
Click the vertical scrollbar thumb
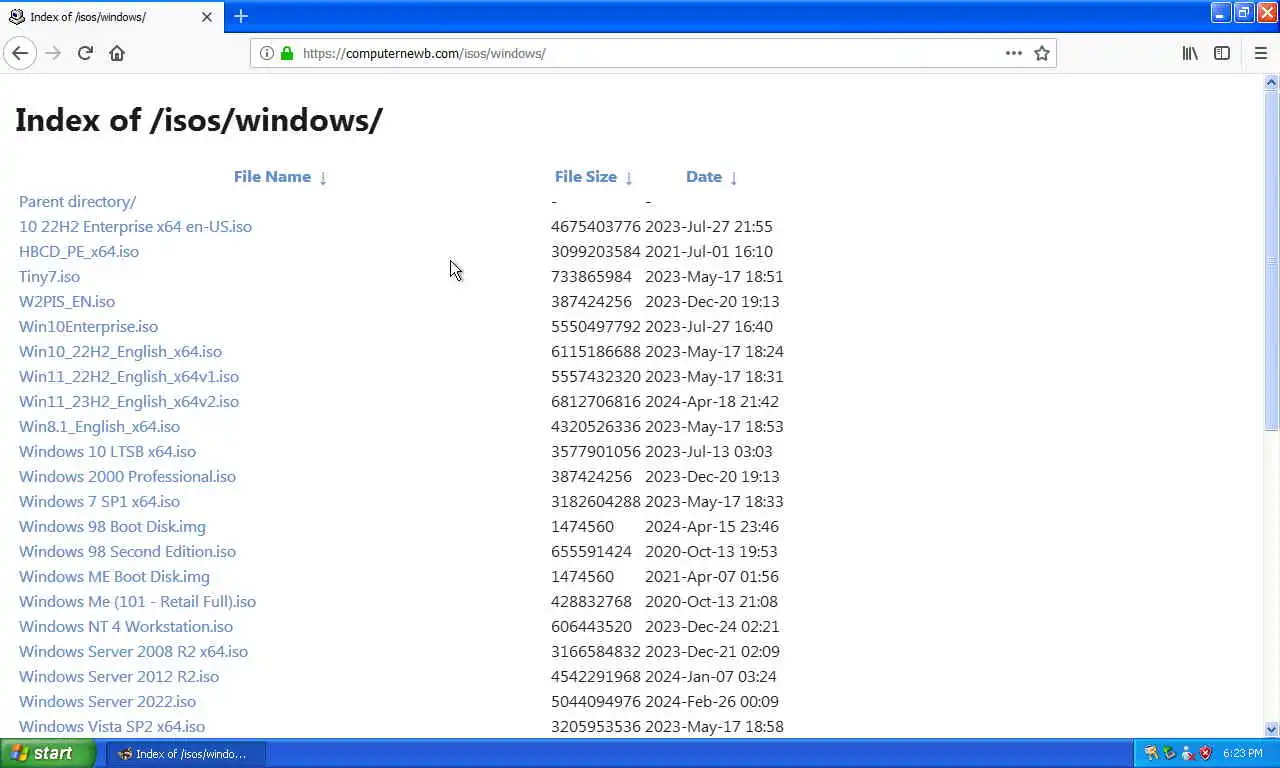(x=1272, y=260)
